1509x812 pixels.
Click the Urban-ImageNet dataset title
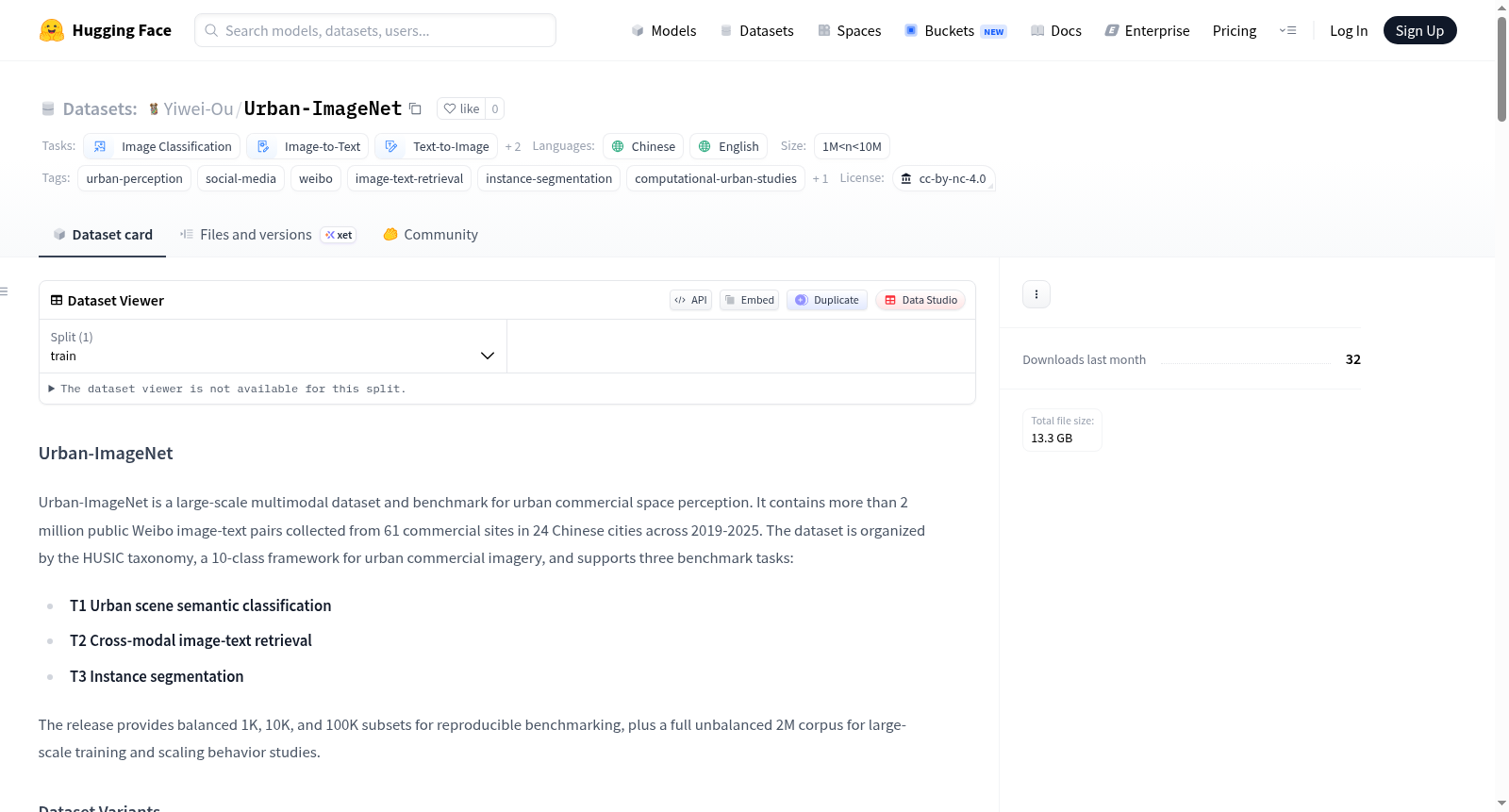pos(323,108)
